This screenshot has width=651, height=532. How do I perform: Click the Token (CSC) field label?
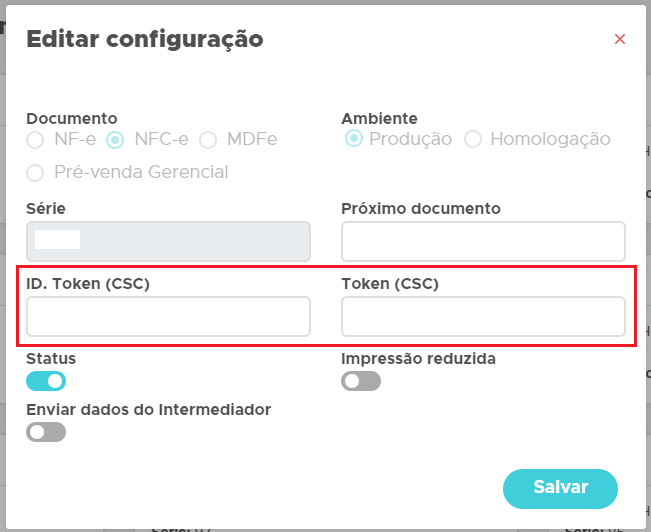pos(390,283)
